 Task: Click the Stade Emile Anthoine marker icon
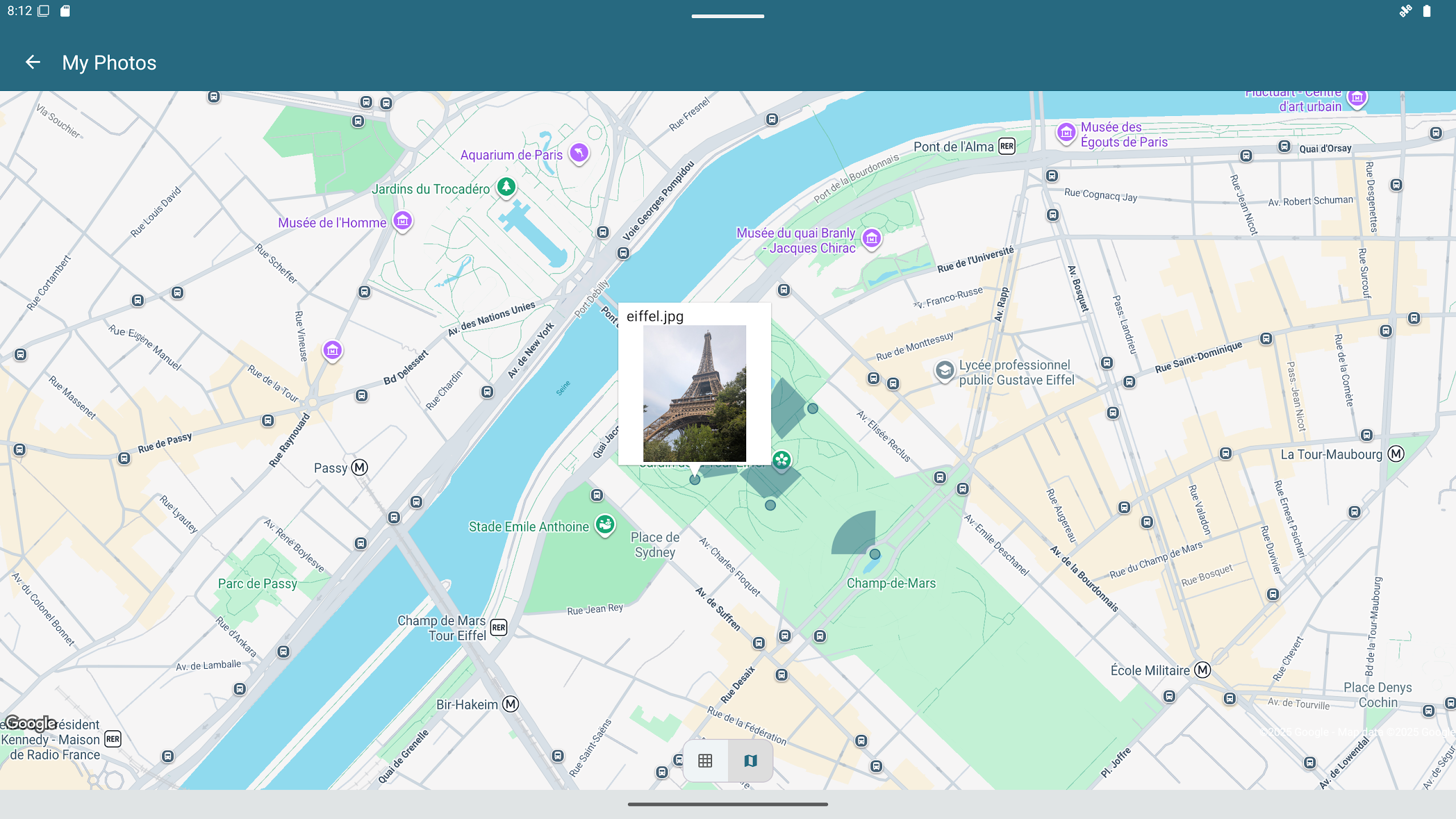point(605,524)
